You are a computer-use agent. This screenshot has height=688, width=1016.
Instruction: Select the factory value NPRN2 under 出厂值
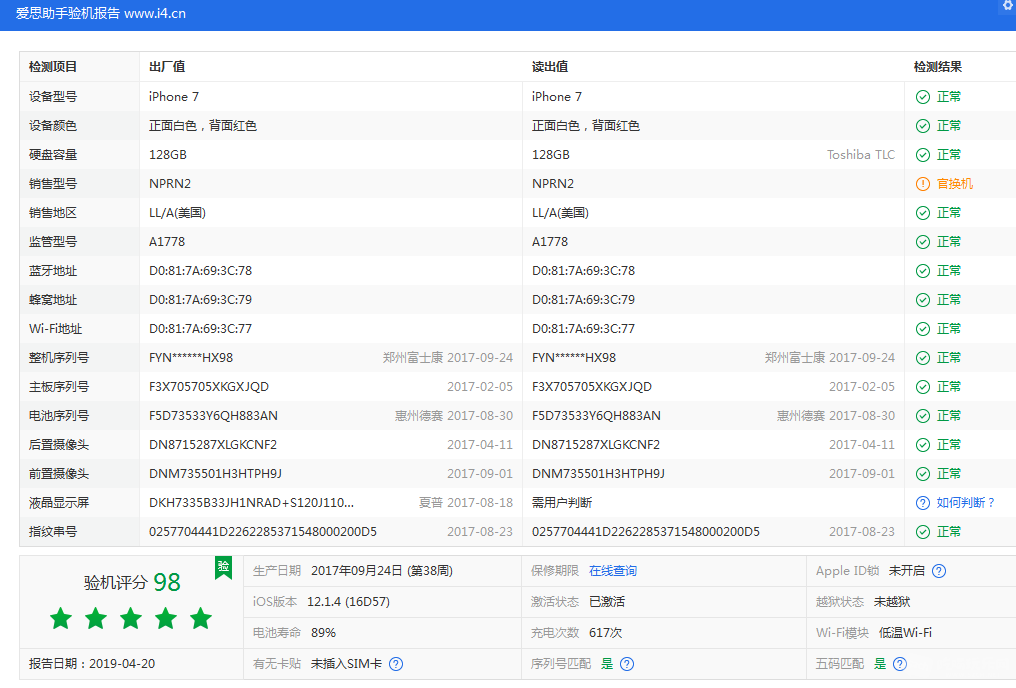(170, 184)
